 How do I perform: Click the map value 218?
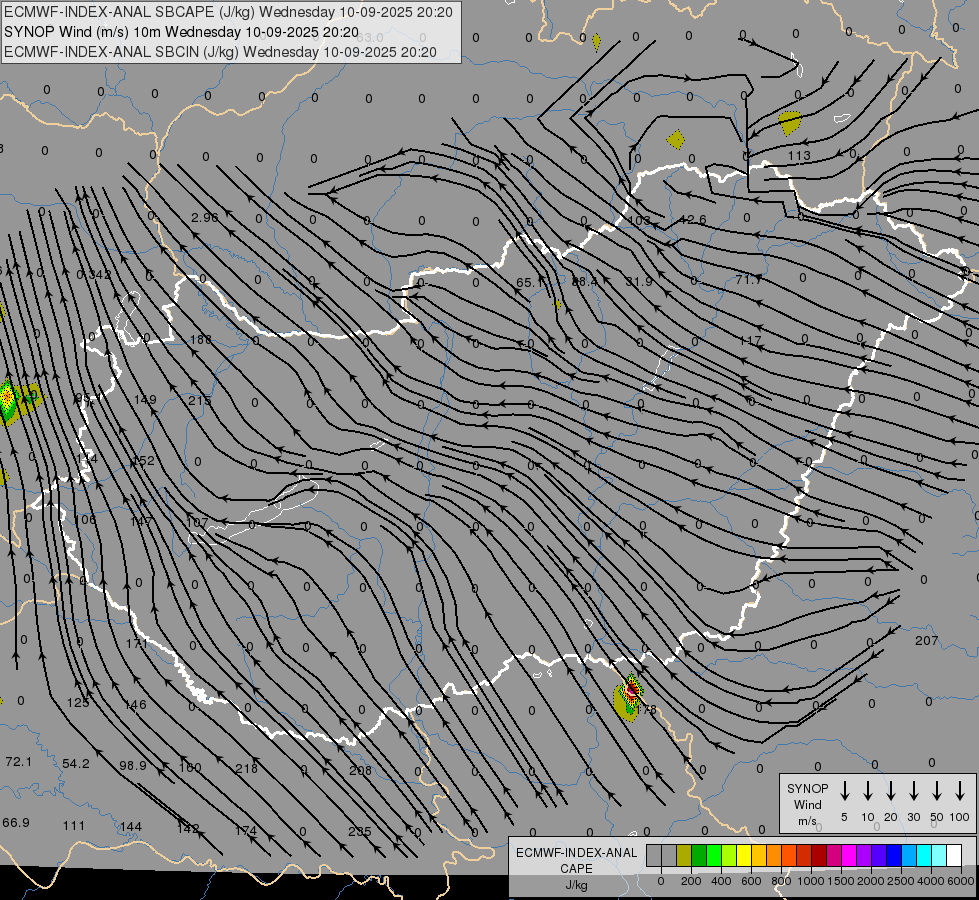click(247, 769)
